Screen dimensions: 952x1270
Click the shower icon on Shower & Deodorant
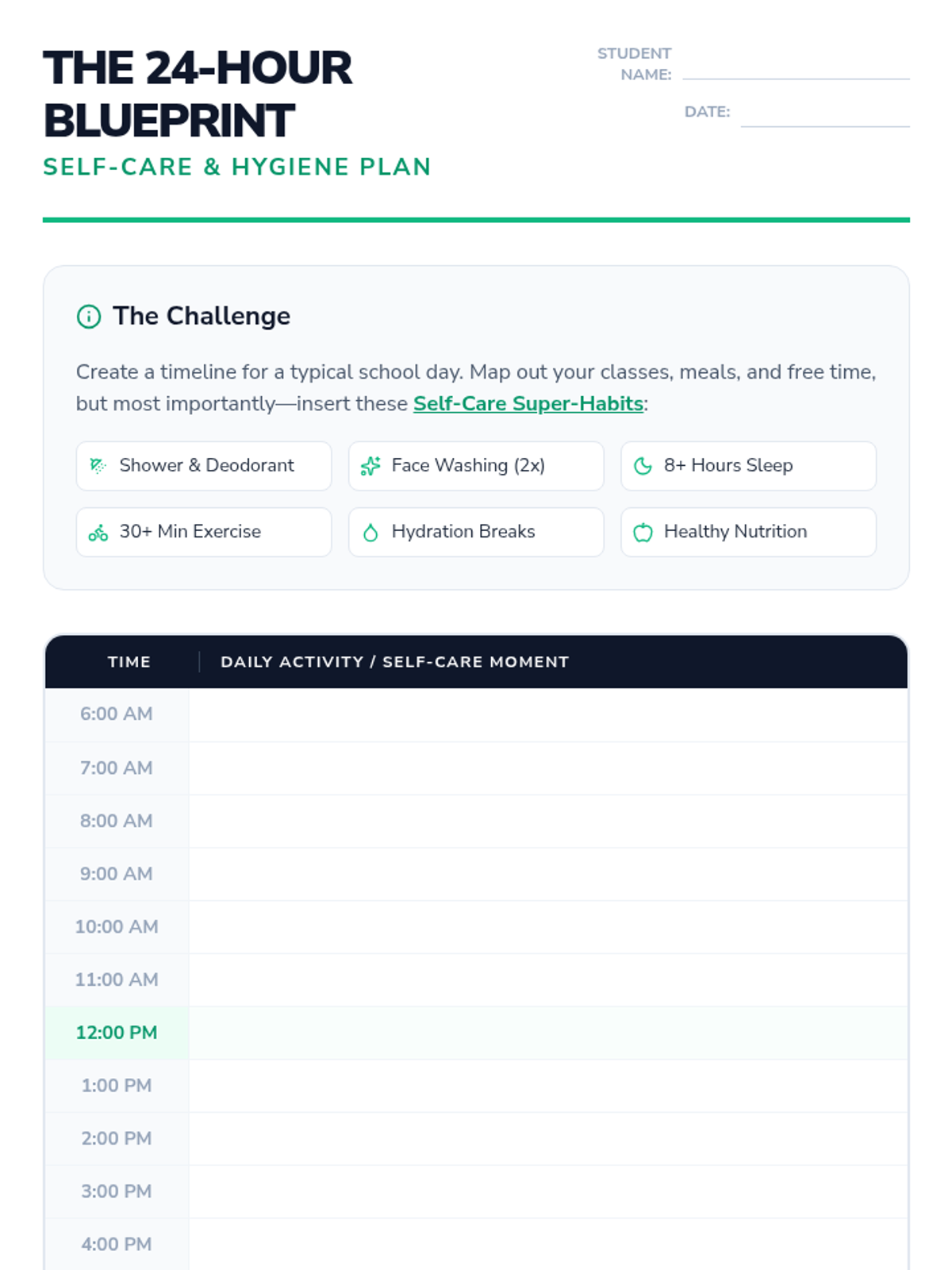pyautogui.click(x=98, y=466)
